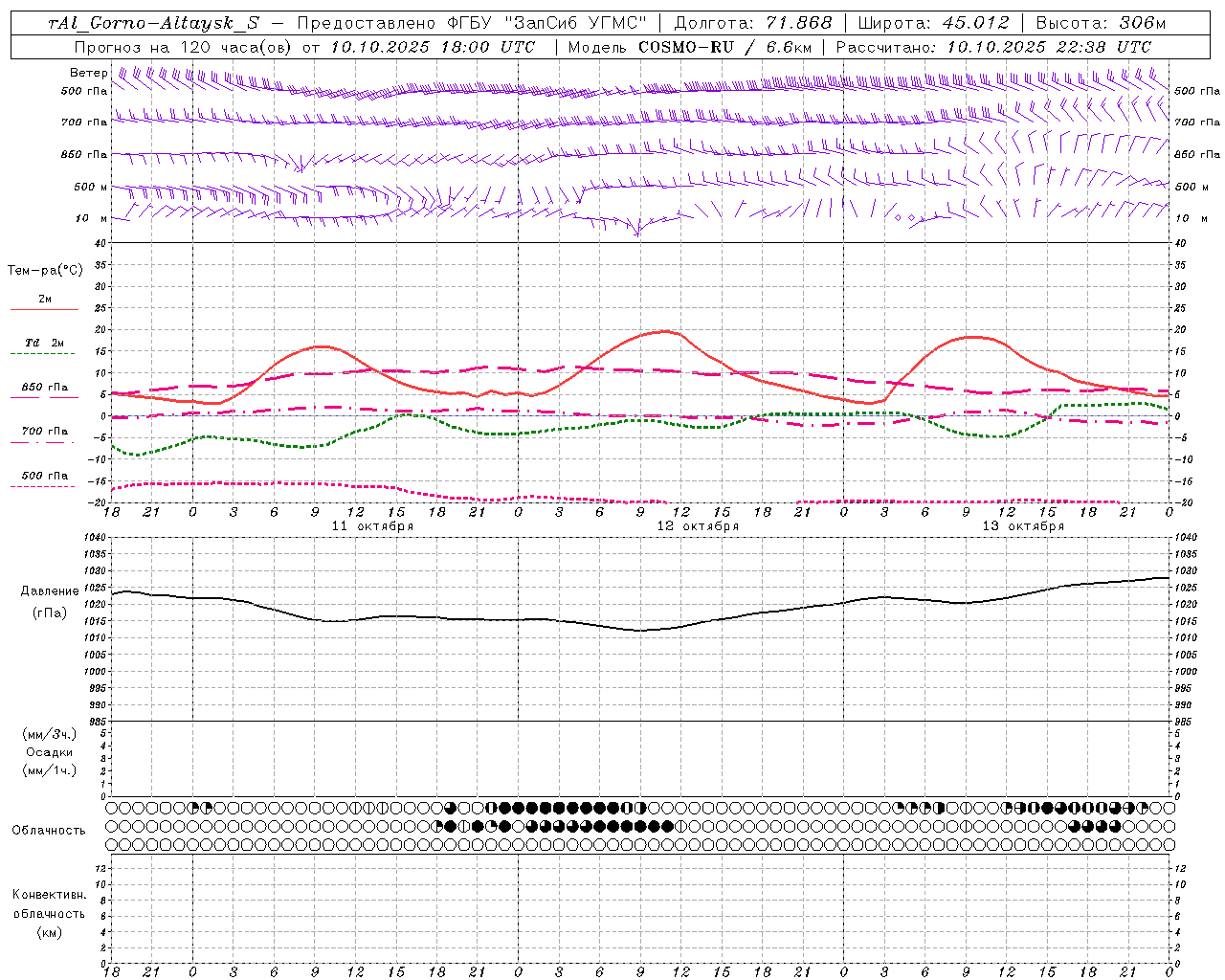
Task: Click the Рассчитано: 10.10.2025 22:38 UTC timestamp
Action: 993,47
